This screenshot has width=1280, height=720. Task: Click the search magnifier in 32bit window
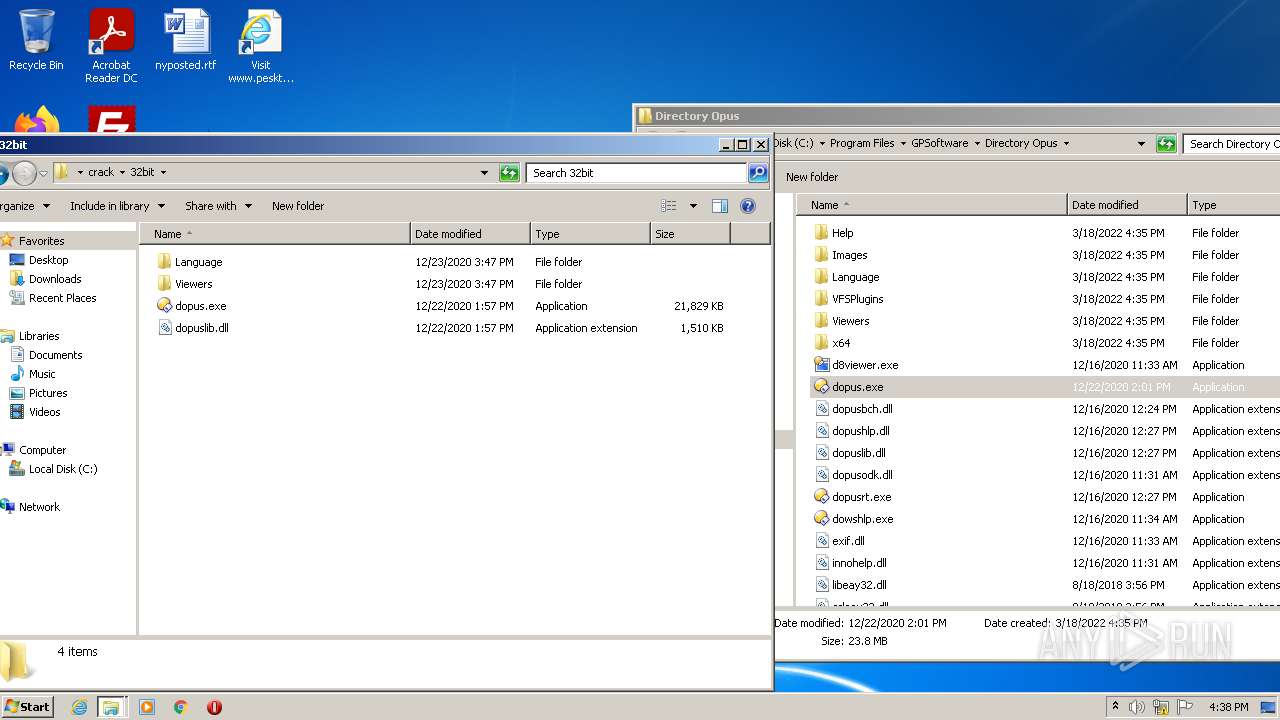[758, 173]
